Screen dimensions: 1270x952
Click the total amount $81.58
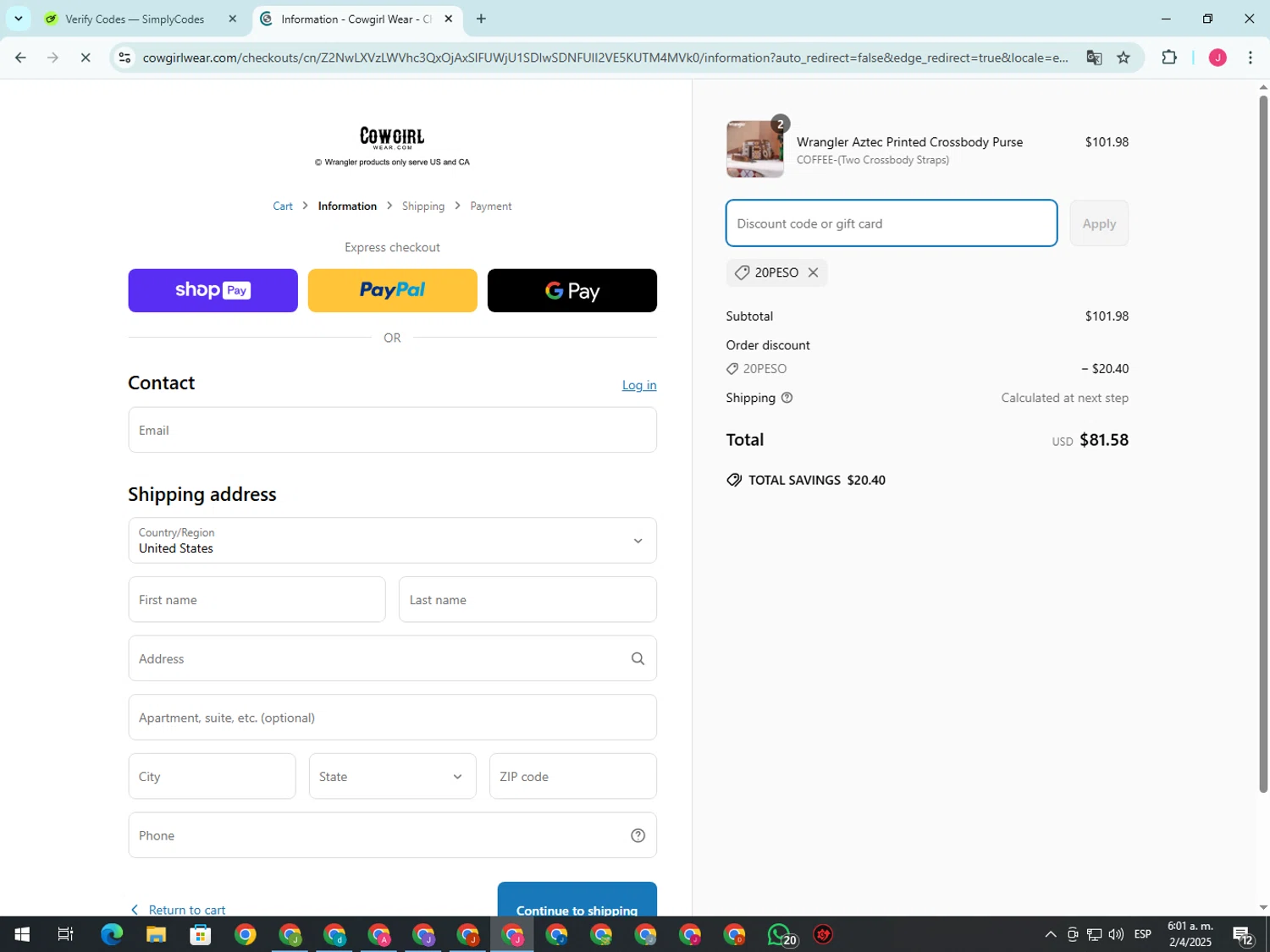pos(1104,440)
